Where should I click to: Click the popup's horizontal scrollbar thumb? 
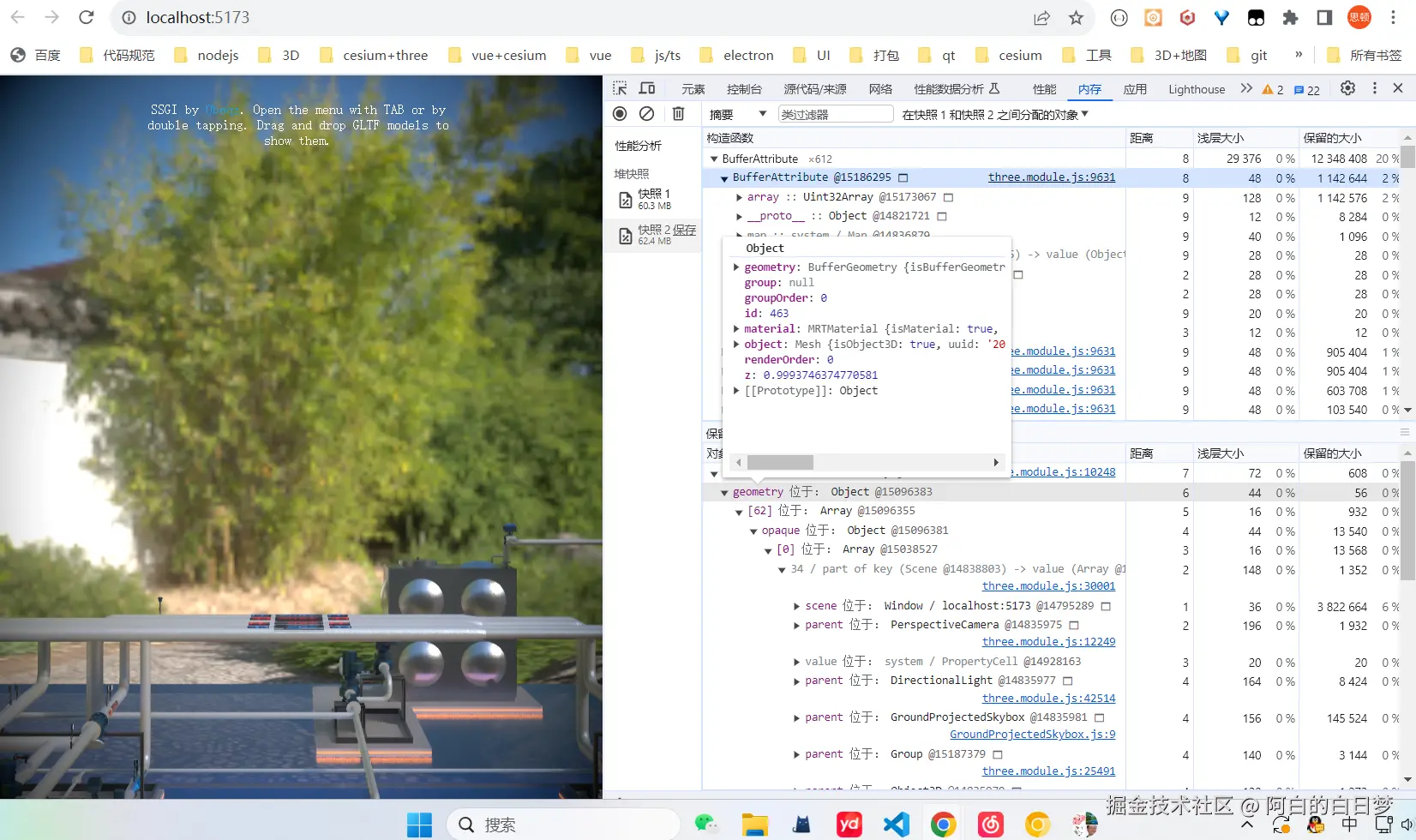click(x=779, y=463)
